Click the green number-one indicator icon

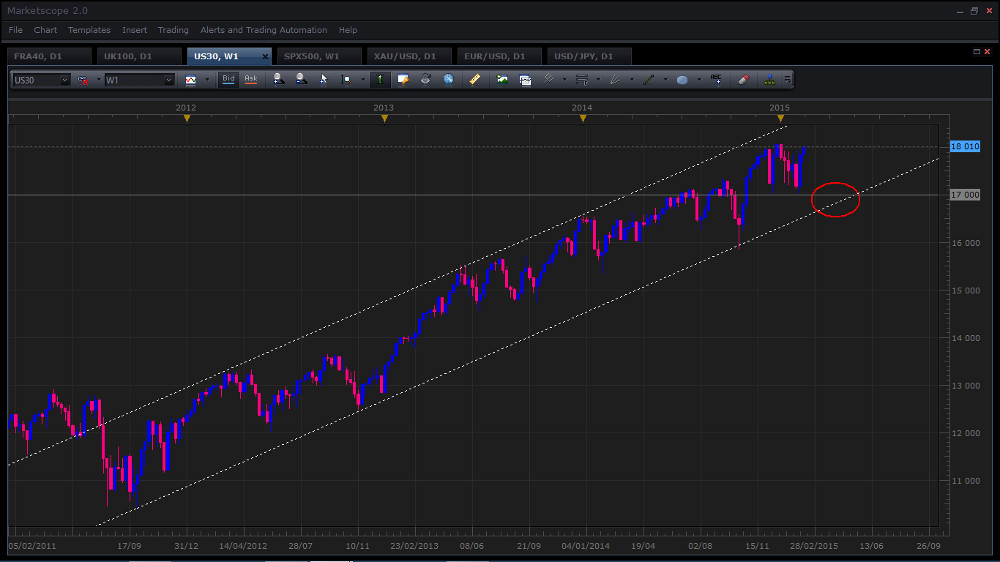tap(380, 80)
